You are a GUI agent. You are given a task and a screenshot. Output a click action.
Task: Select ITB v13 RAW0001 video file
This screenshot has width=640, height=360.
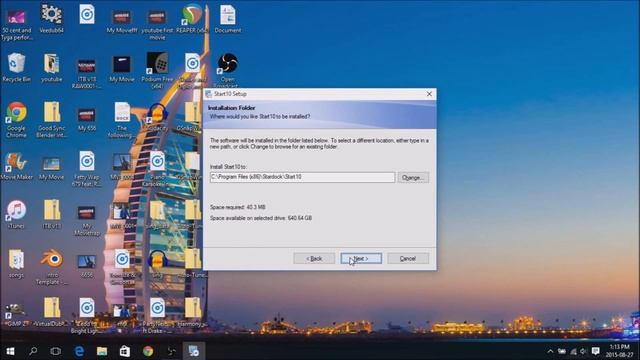tap(87, 73)
